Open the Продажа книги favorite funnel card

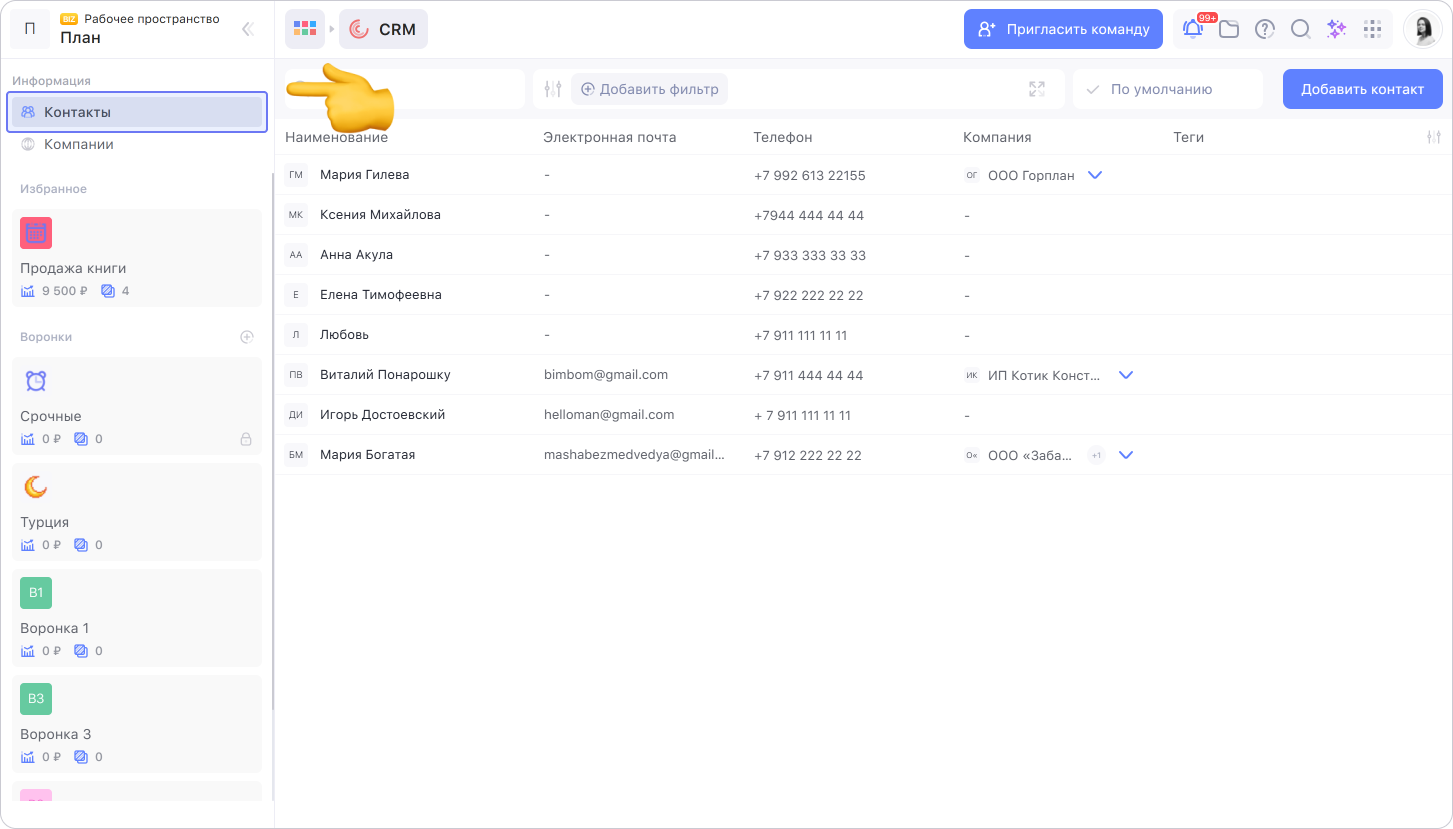pos(137,258)
